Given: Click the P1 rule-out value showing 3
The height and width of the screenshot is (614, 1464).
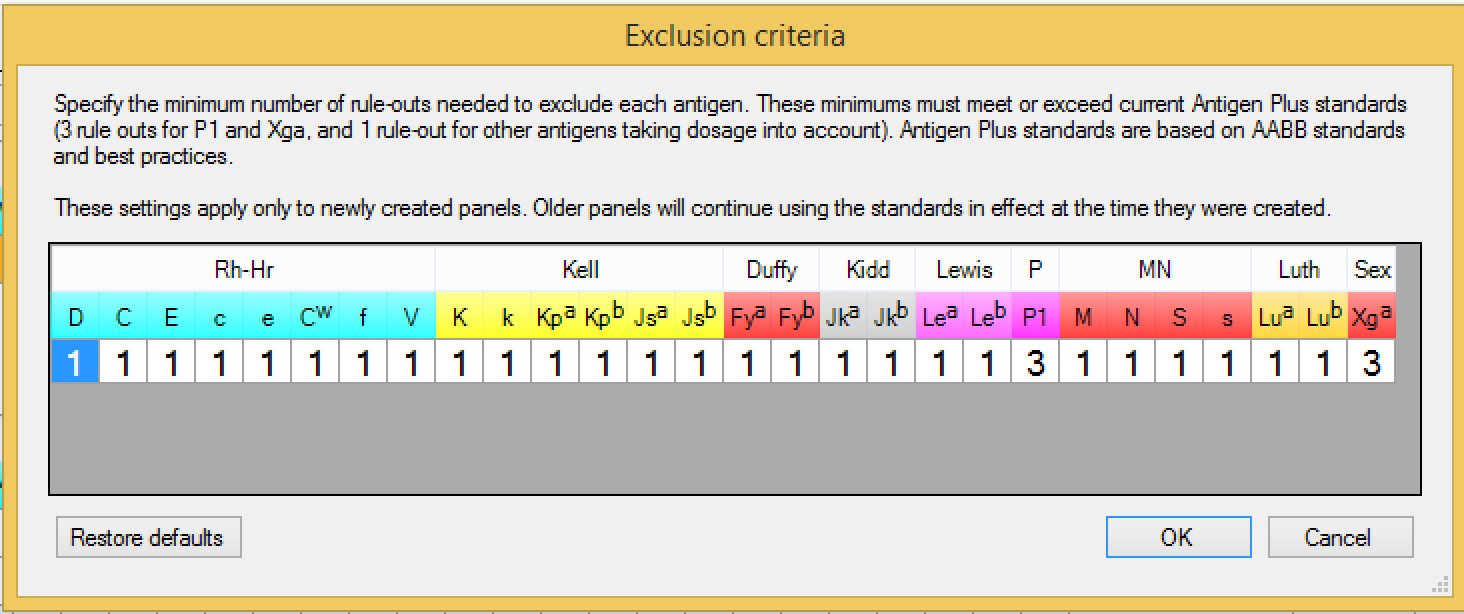Looking at the screenshot, I should [x=1034, y=362].
